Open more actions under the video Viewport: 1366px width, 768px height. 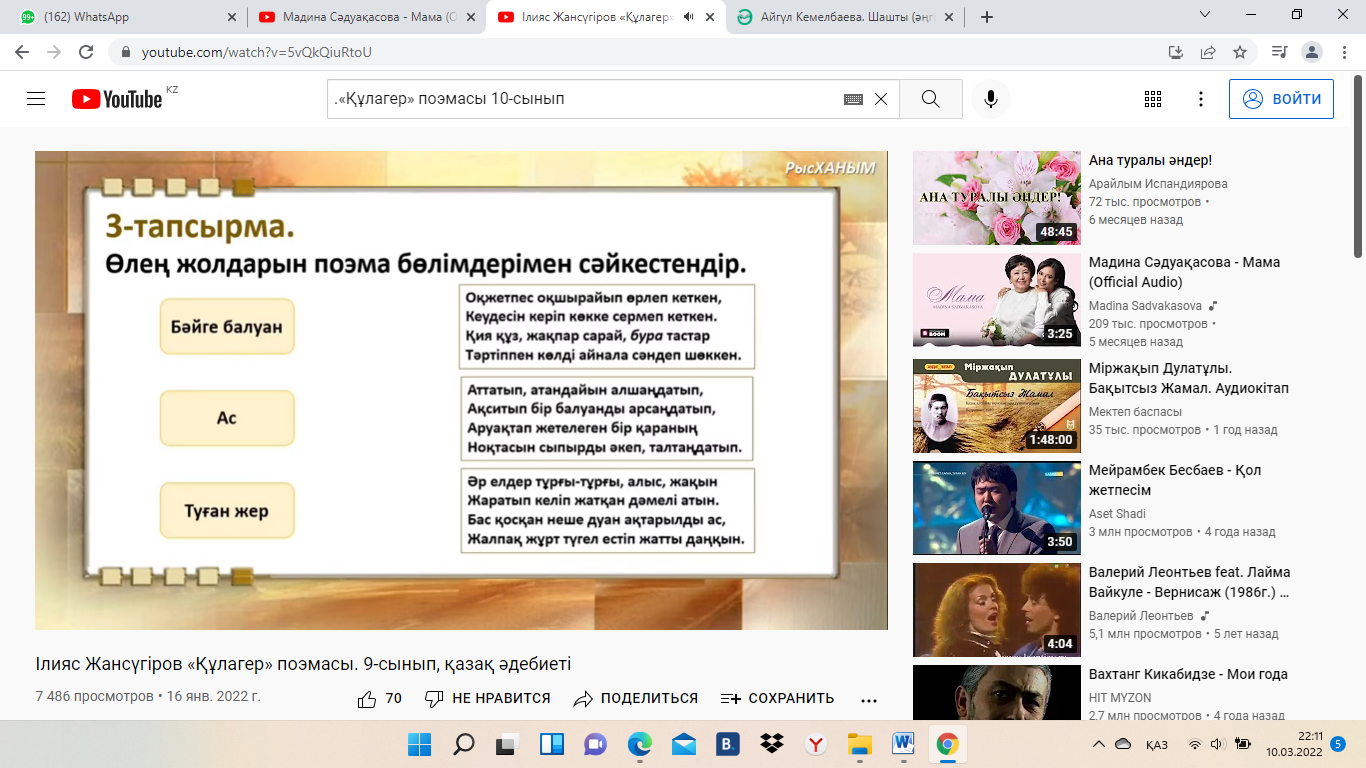(868, 699)
